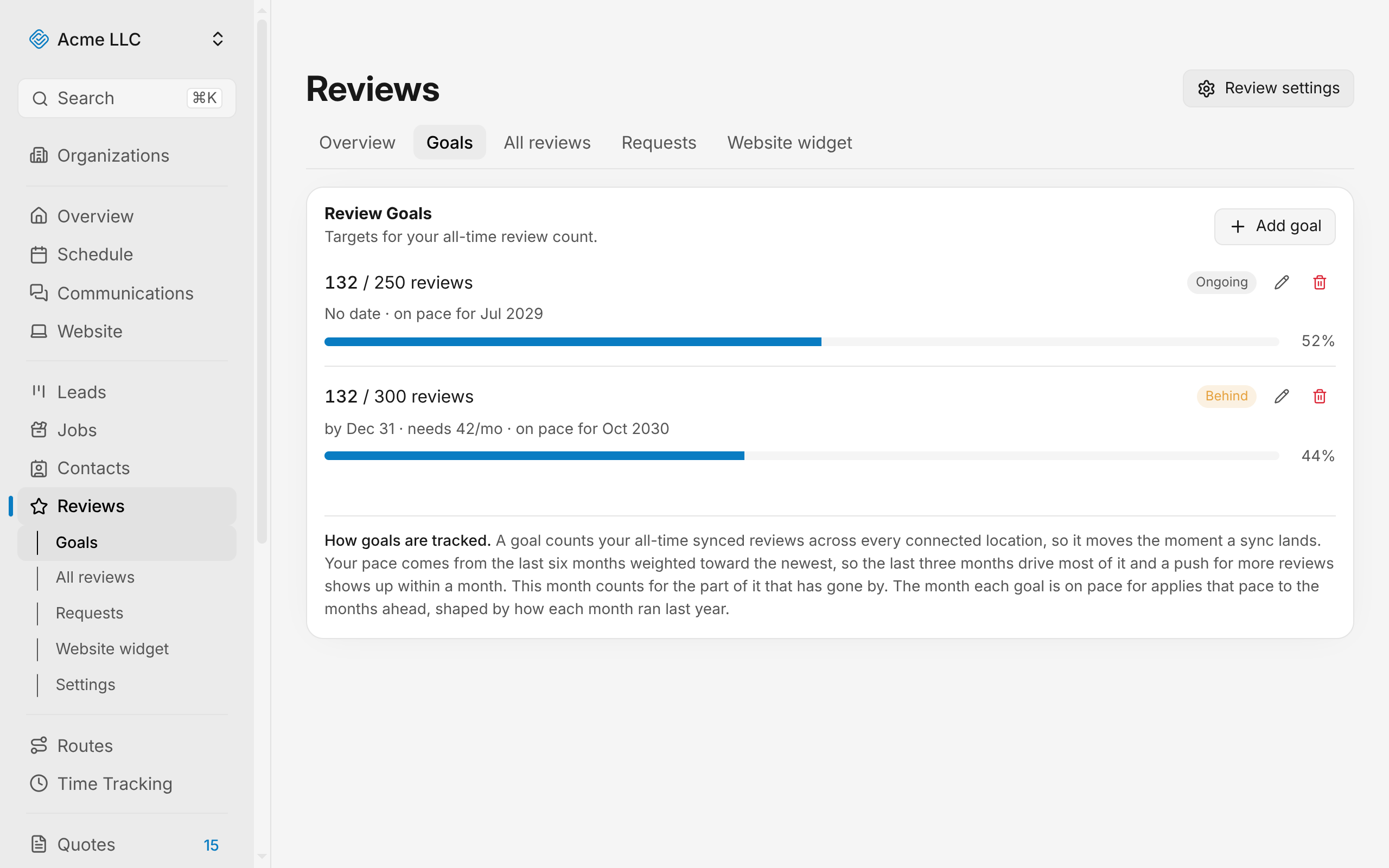
Task: Click the Behind status badge
Action: pyautogui.click(x=1227, y=396)
